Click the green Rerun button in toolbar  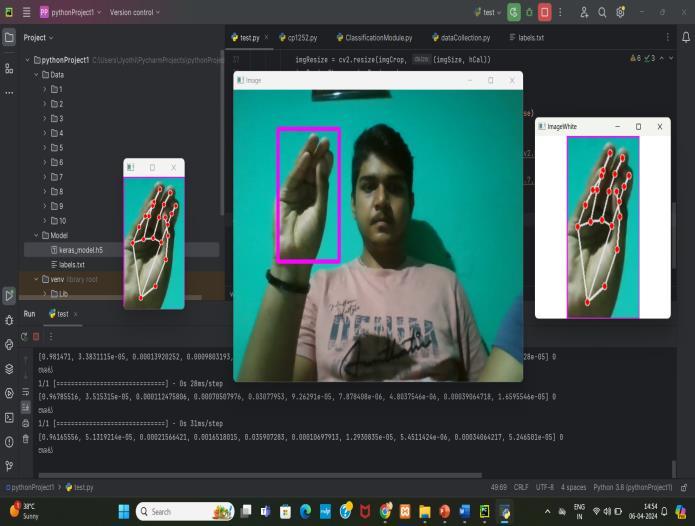[x=514, y=12]
